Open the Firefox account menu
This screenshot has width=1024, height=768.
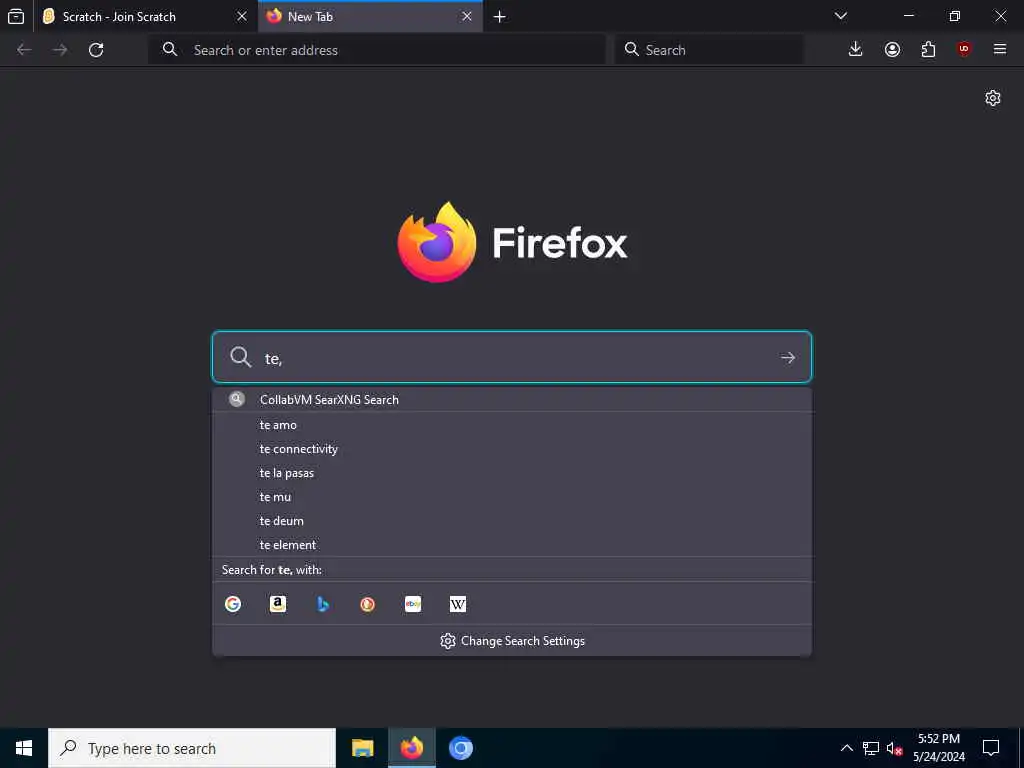tap(892, 49)
